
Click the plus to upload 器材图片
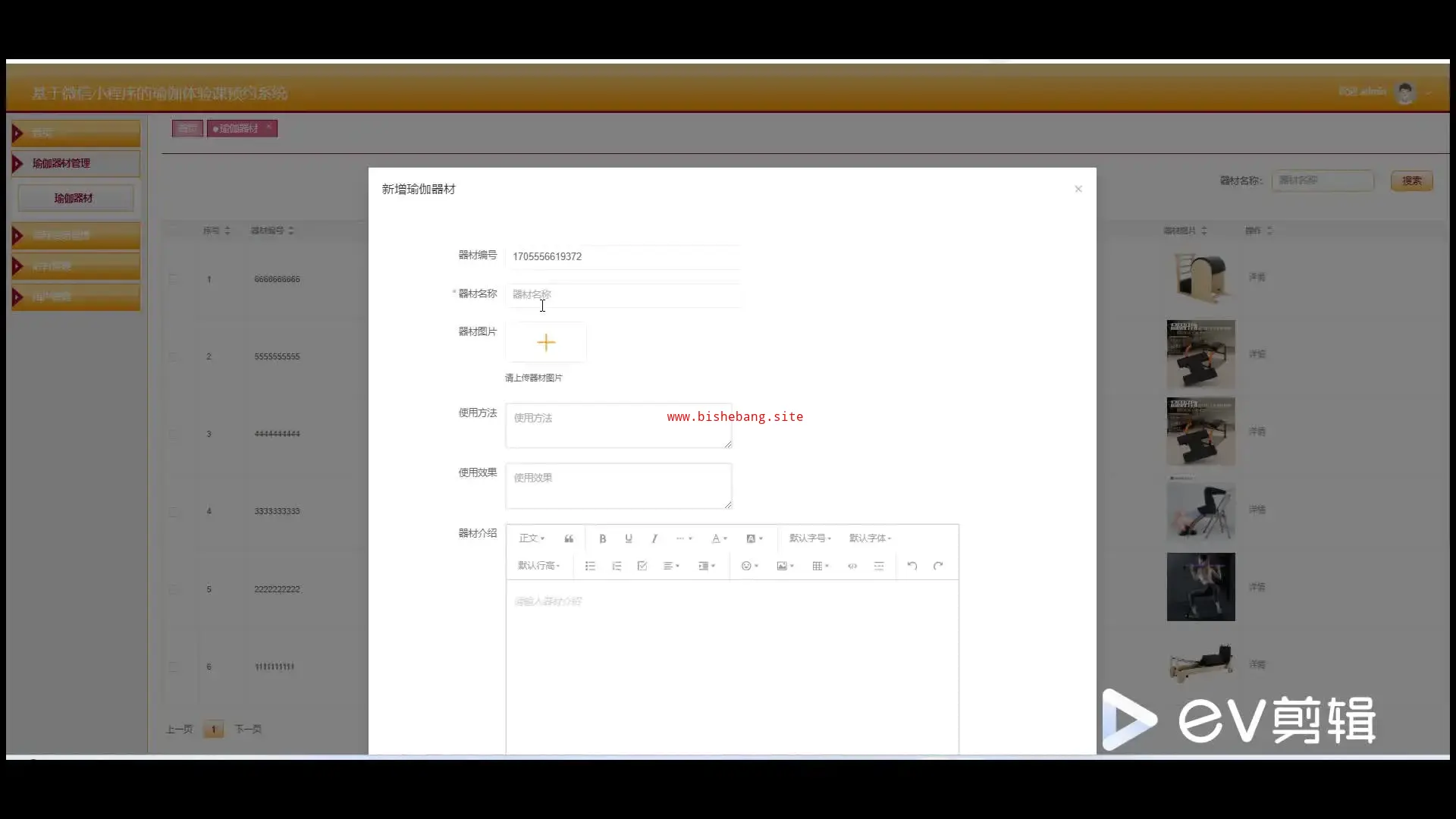click(x=546, y=343)
